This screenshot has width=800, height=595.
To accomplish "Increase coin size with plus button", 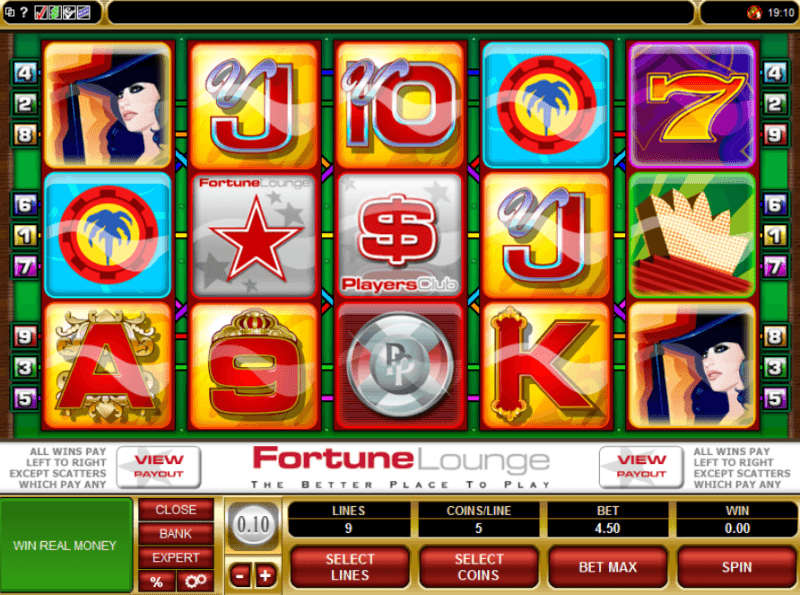I will point(265,576).
